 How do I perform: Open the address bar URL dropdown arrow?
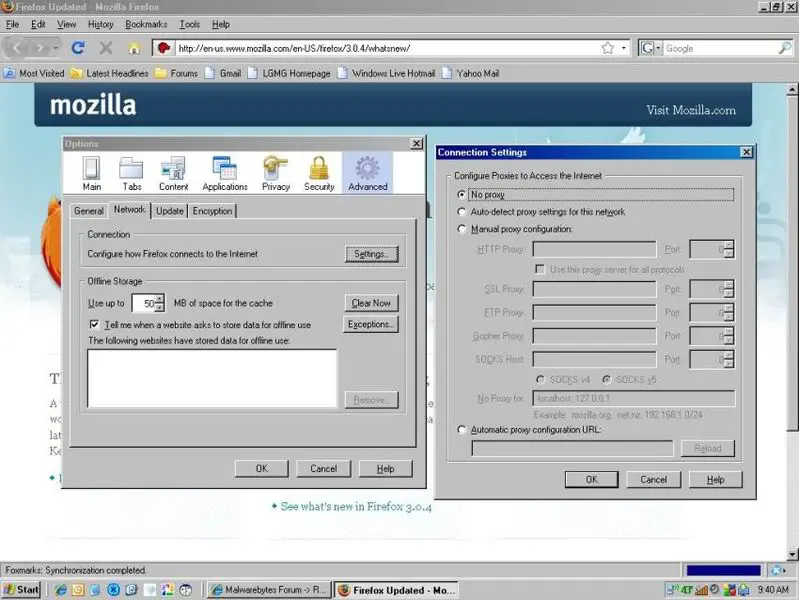click(x=624, y=48)
